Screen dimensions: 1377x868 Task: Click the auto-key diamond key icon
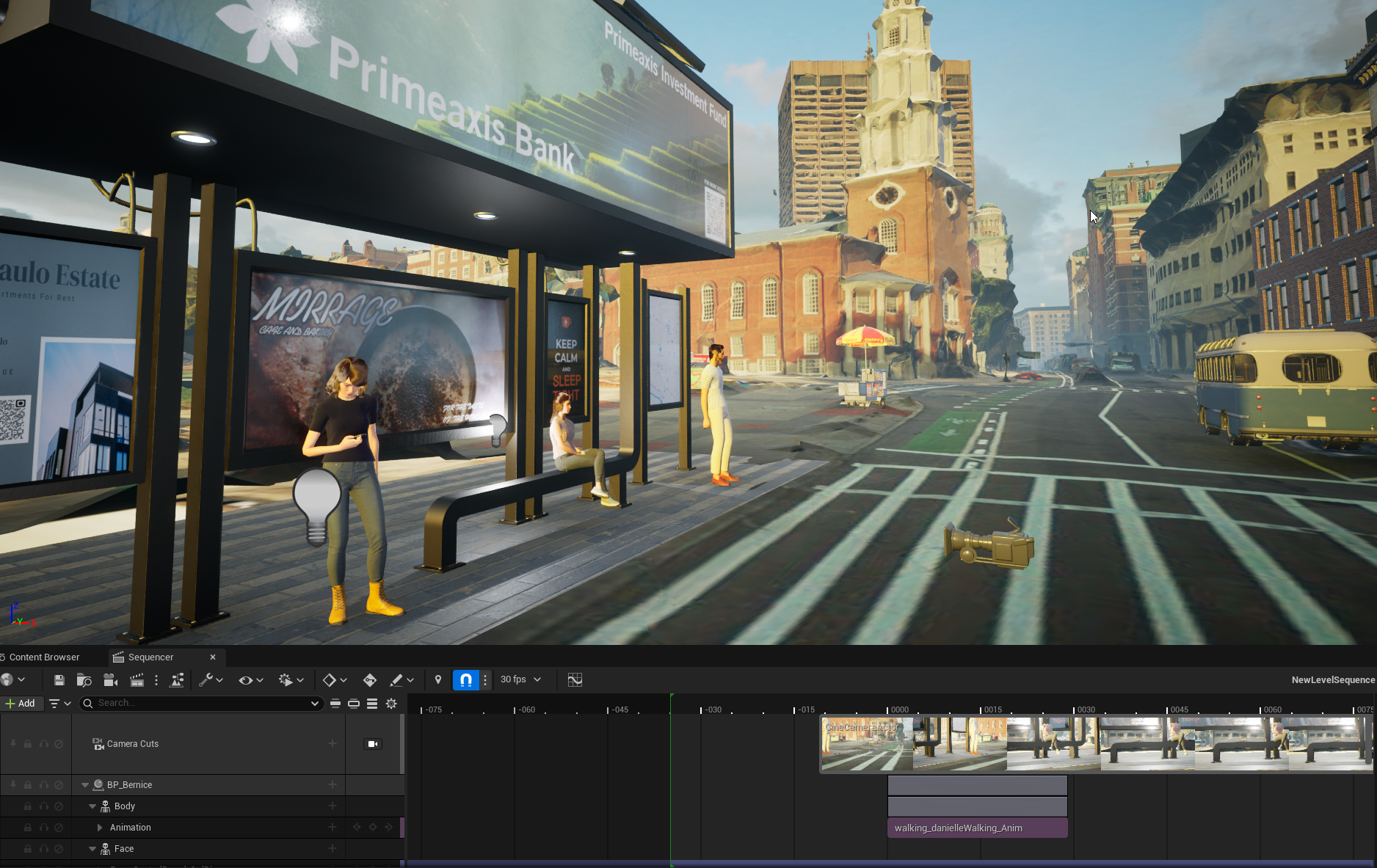pyautogui.click(x=369, y=680)
